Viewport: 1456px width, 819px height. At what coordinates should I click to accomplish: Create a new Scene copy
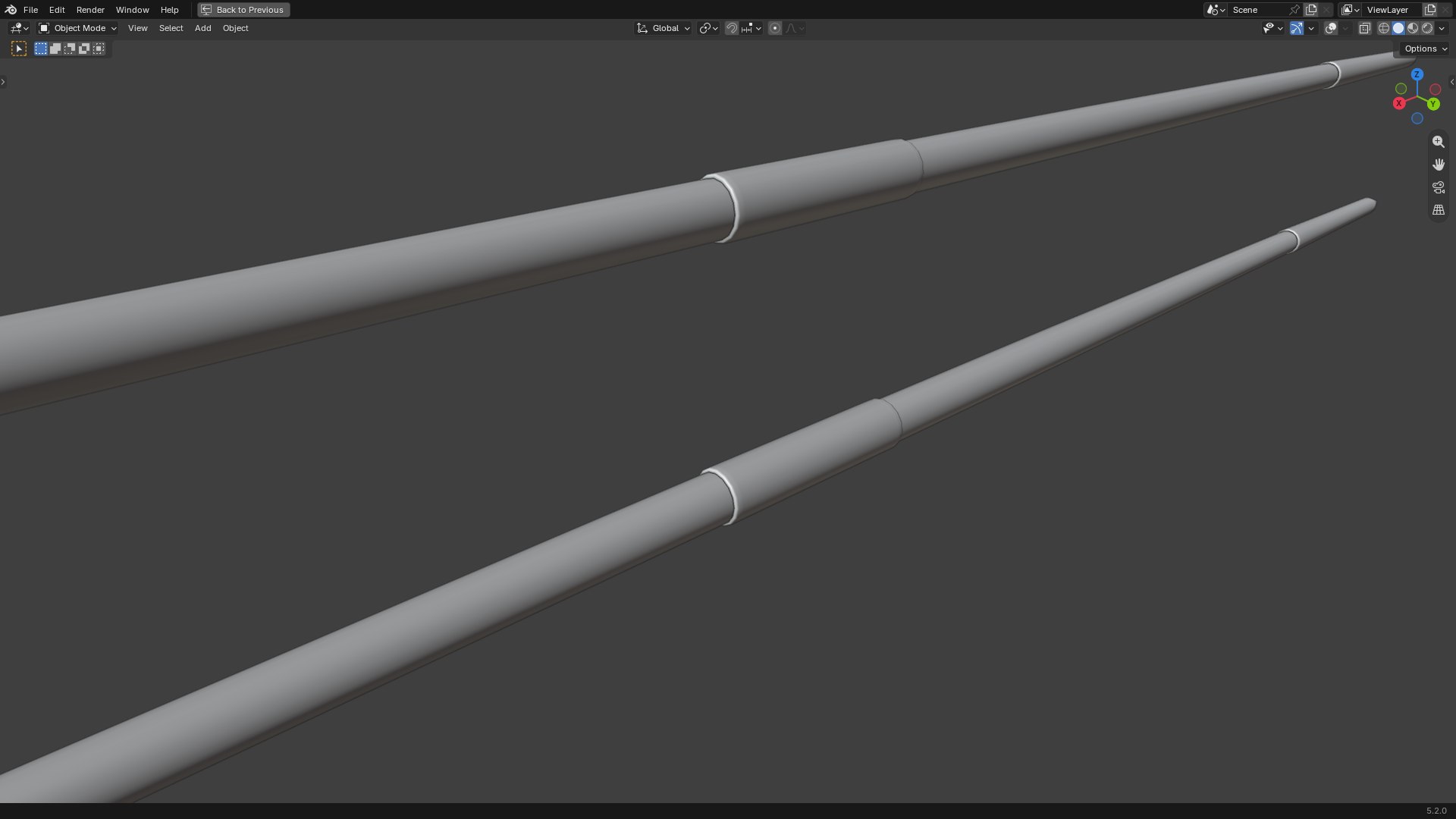pyautogui.click(x=1311, y=10)
